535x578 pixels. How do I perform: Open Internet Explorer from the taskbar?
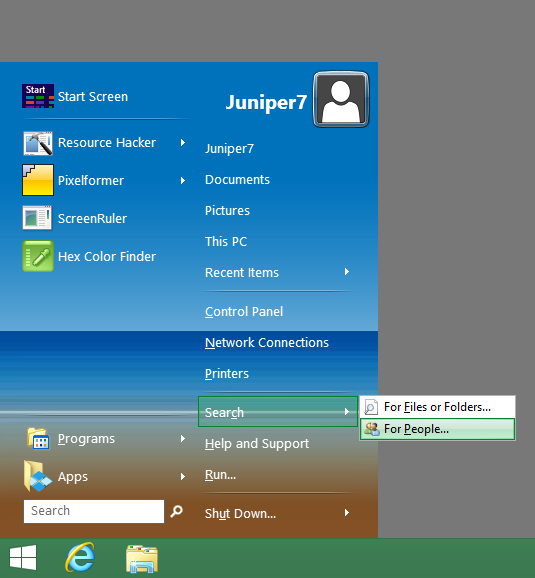coord(80,557)
